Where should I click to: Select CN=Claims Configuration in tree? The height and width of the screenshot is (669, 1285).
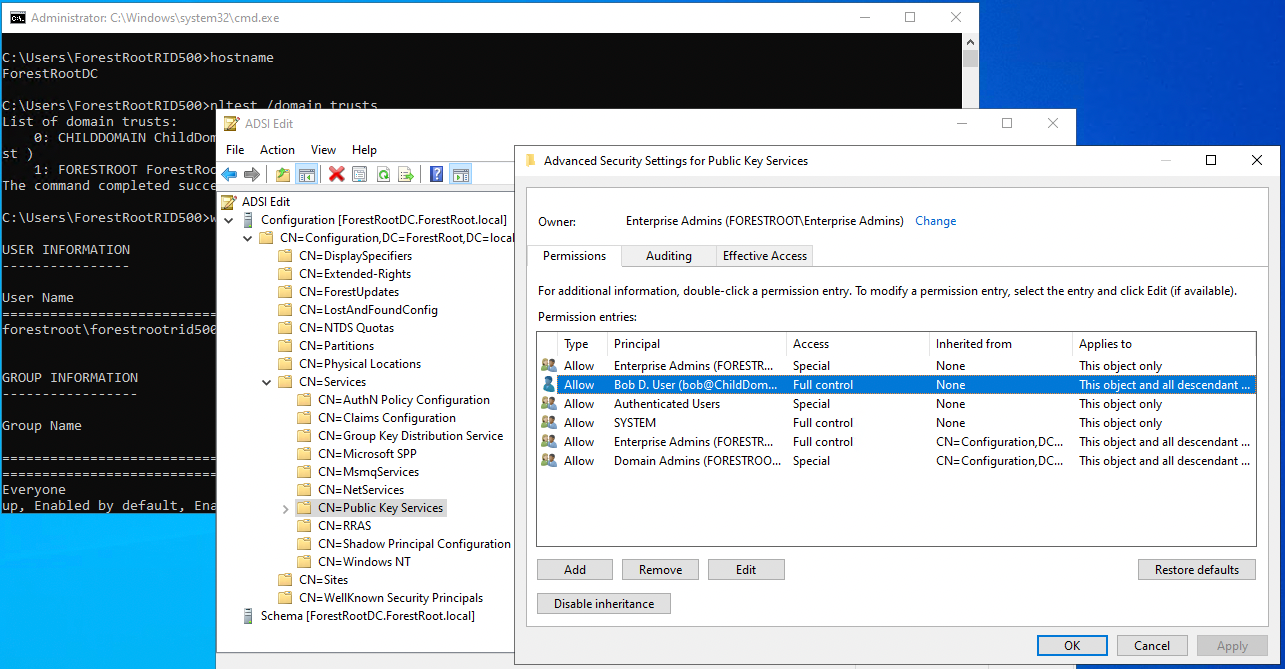point(387,418)
